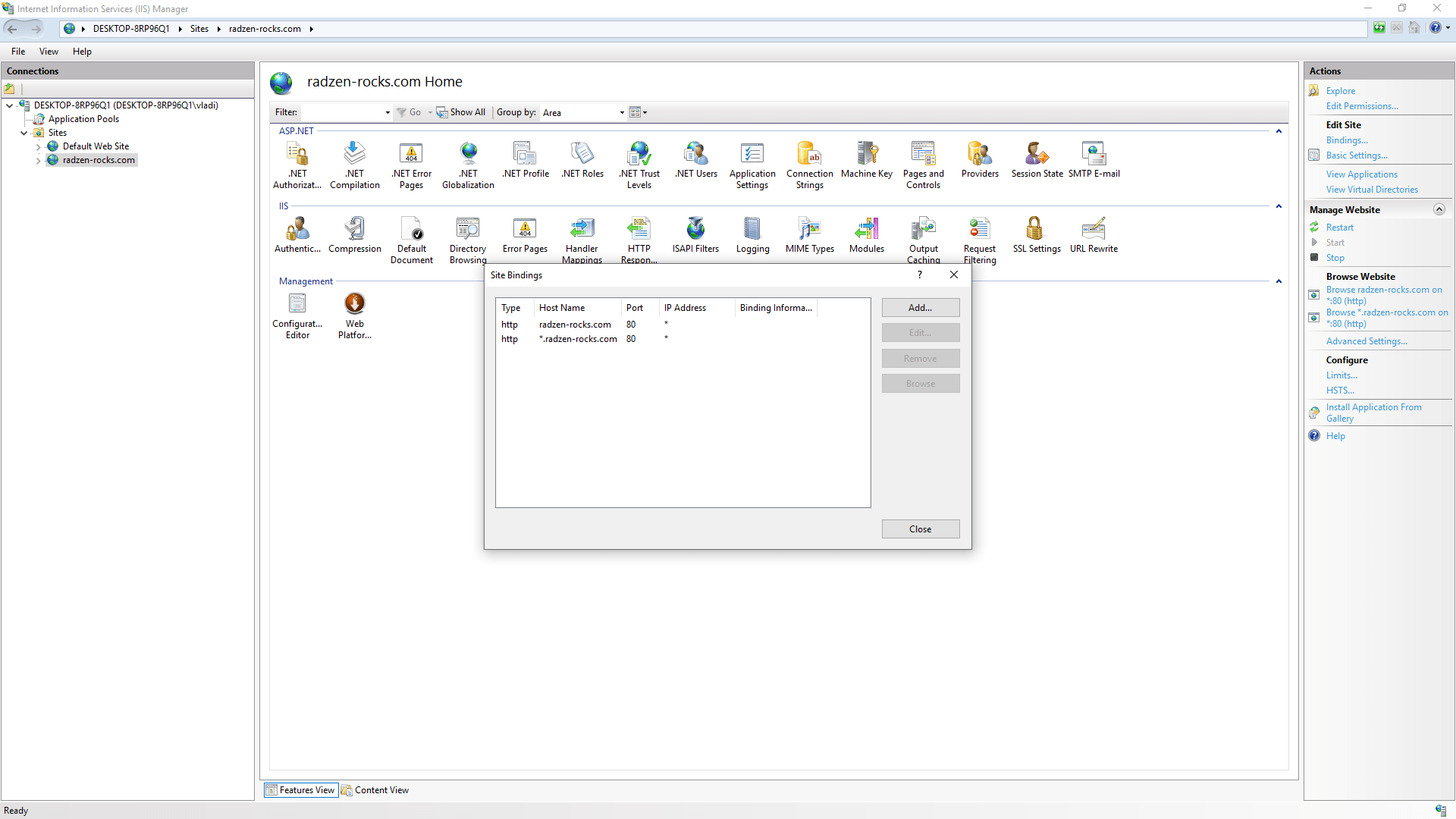
Task: Click the Filter input field
Action: click(343, 113)
